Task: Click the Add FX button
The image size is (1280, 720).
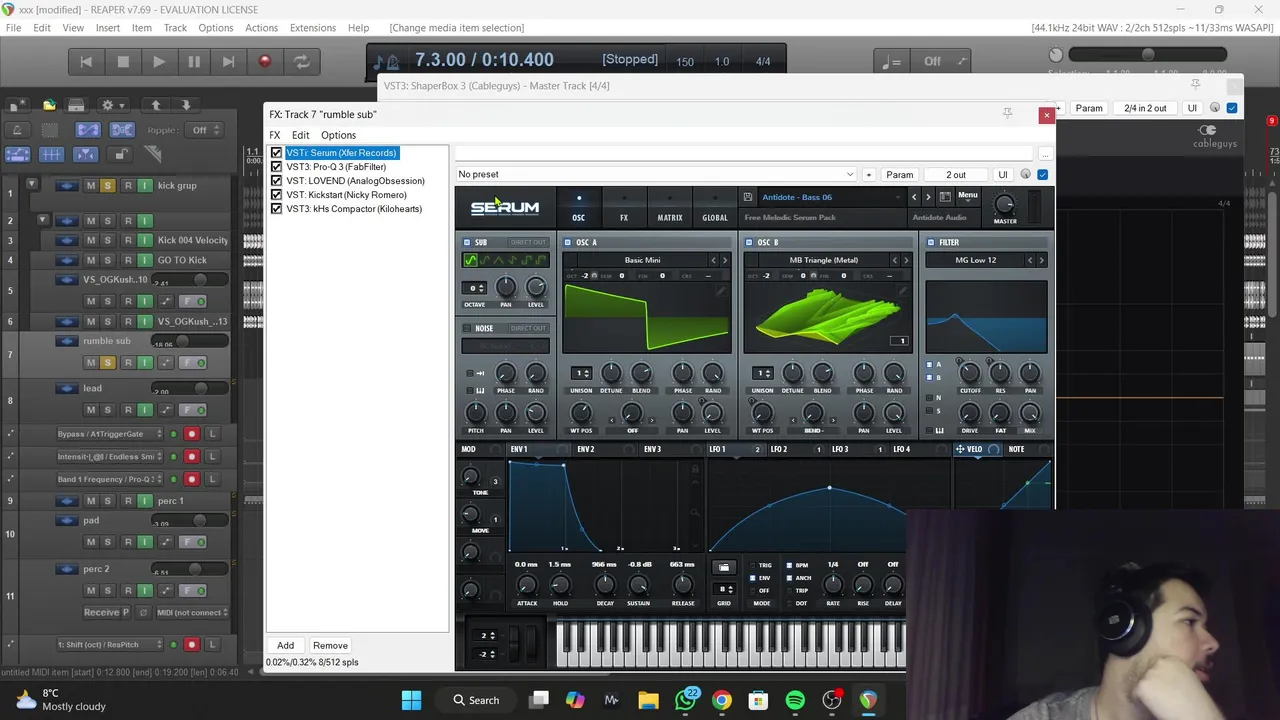Action: click(x=285, y=645)
